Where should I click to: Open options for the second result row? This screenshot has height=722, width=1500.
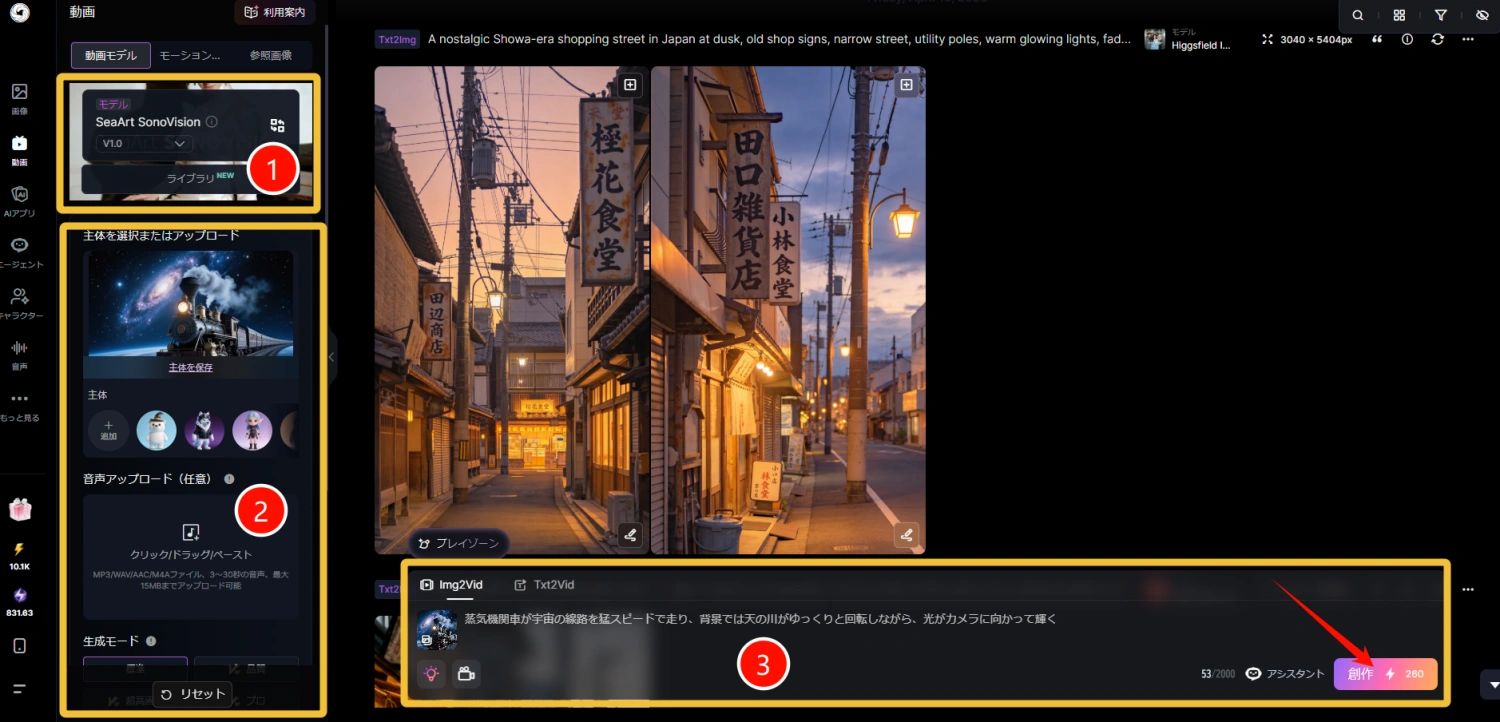1468,590
